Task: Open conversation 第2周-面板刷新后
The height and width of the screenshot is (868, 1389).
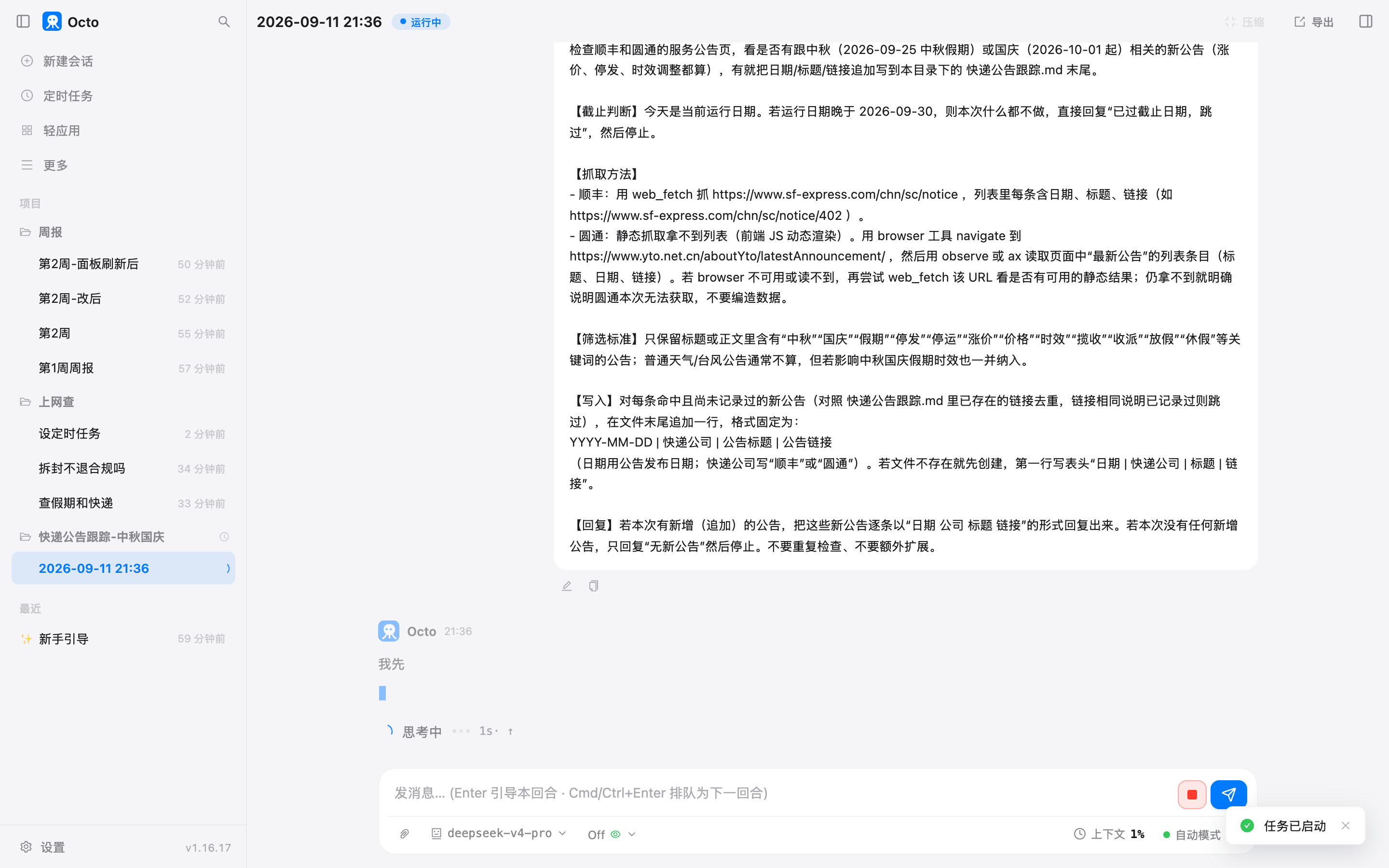Action: (123, 264)
